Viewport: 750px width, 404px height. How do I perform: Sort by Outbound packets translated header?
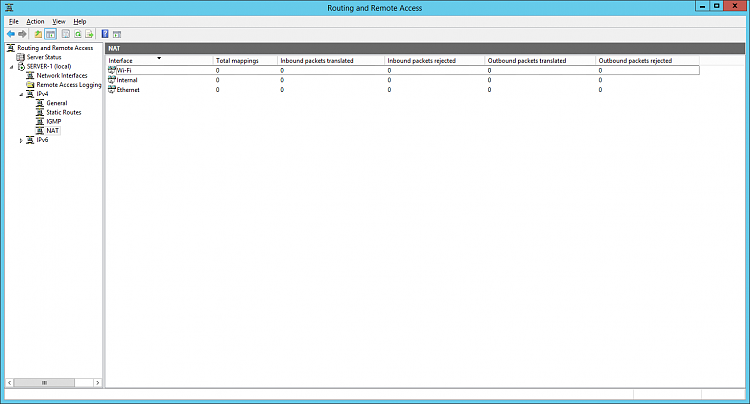(540, 61)
